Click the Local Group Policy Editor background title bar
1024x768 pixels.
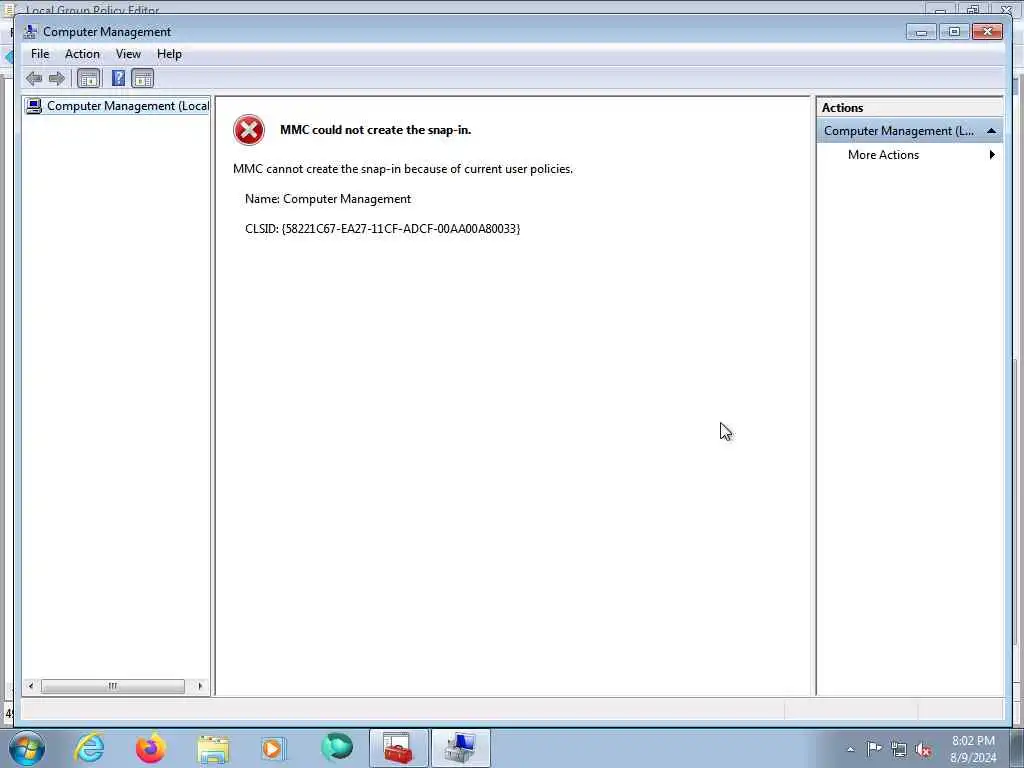point(457,8)
